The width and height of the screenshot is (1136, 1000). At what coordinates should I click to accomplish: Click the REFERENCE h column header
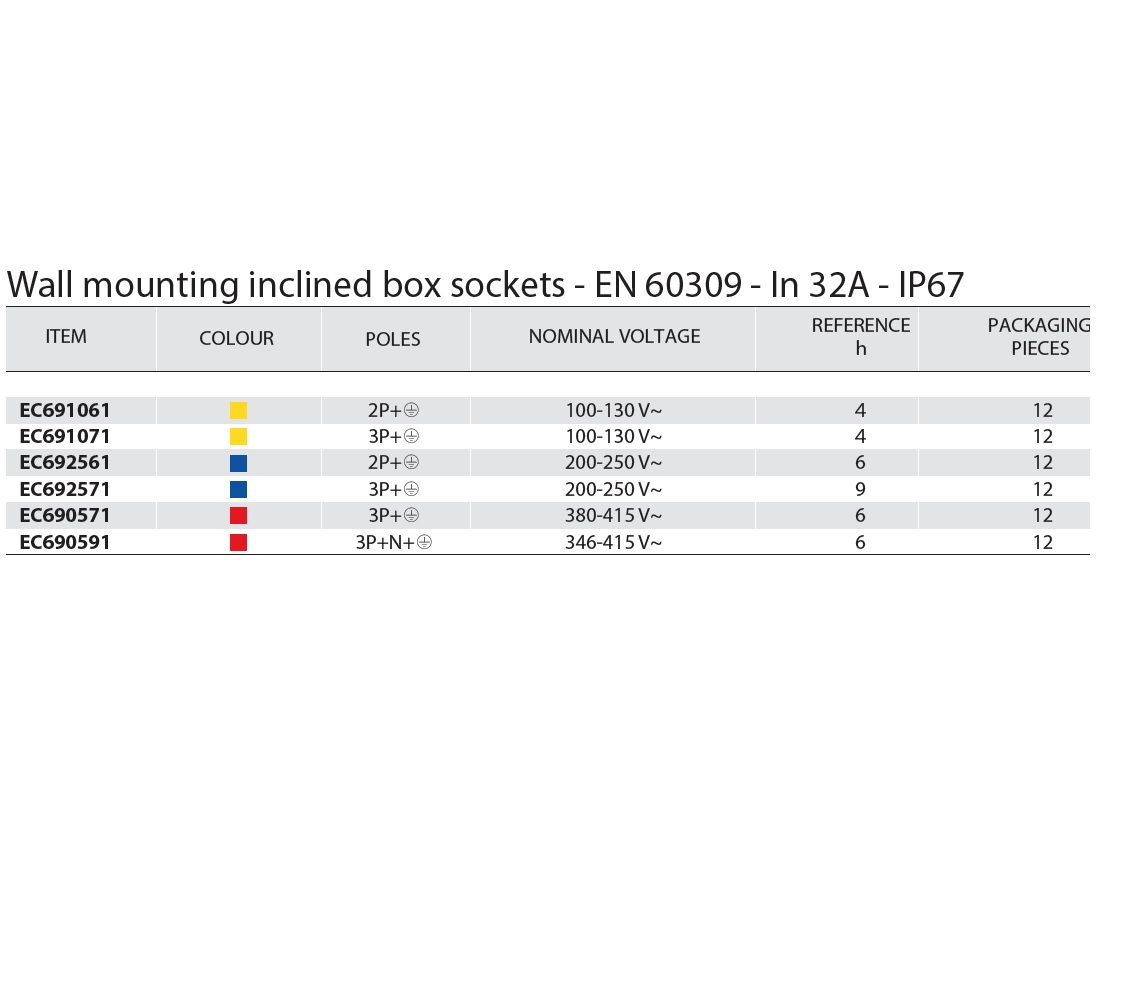click(861, 337)
